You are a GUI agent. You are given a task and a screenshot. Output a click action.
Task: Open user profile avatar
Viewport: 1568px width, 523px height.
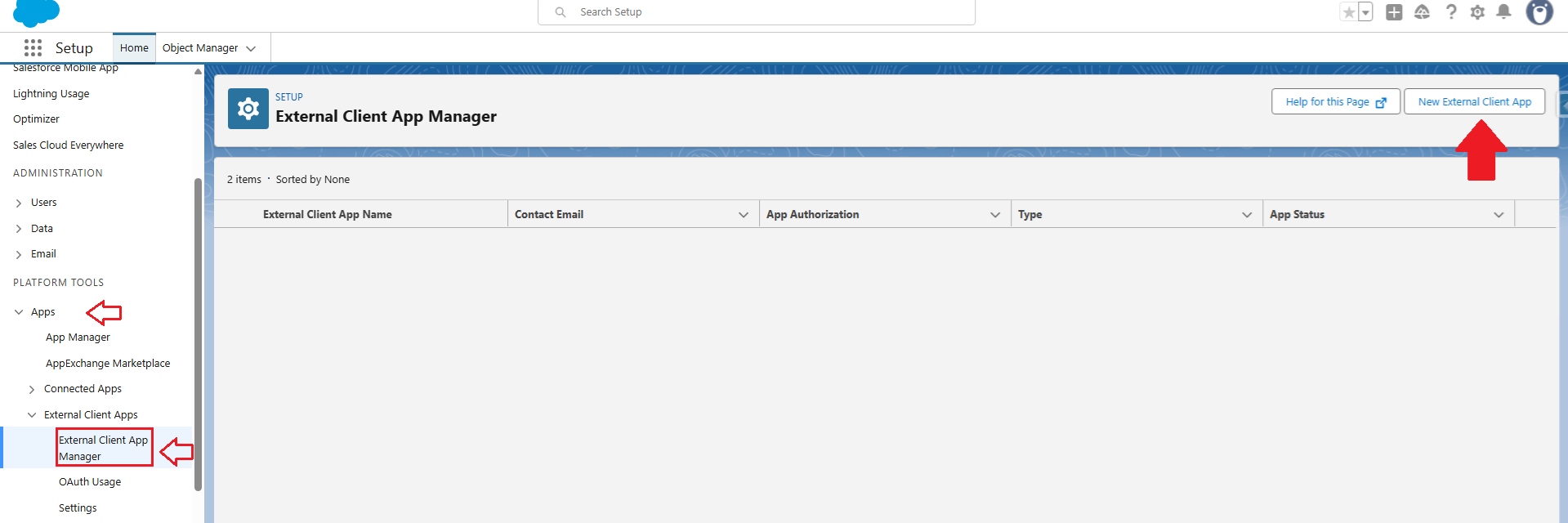pyautogui.click(x=1539, y=12)
